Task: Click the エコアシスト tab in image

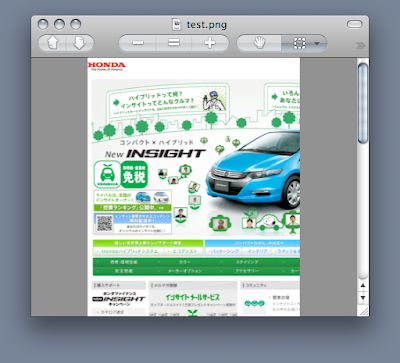Action: (184, 251)
